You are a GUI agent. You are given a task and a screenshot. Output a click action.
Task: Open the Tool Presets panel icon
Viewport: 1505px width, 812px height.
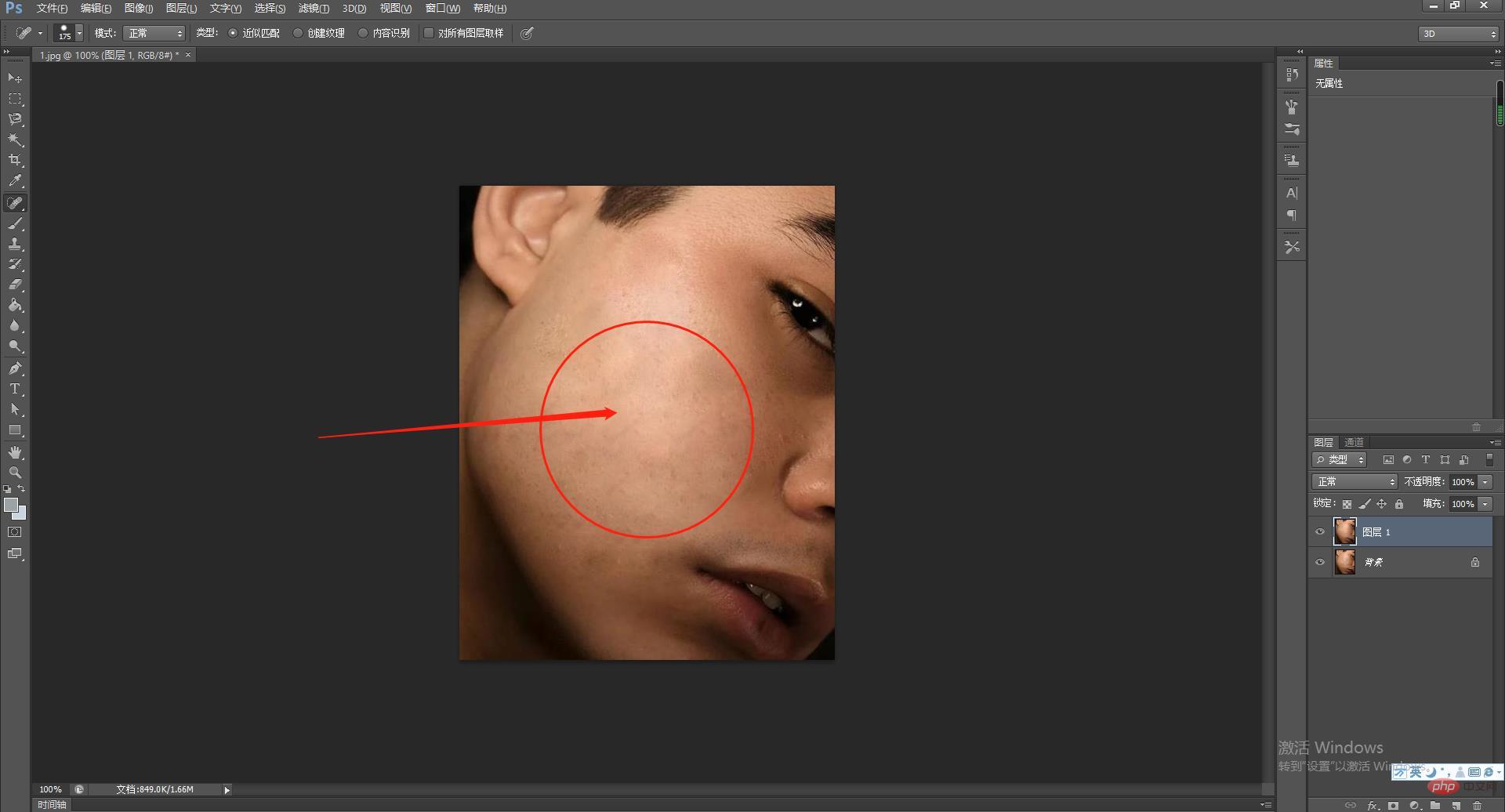1292,247
